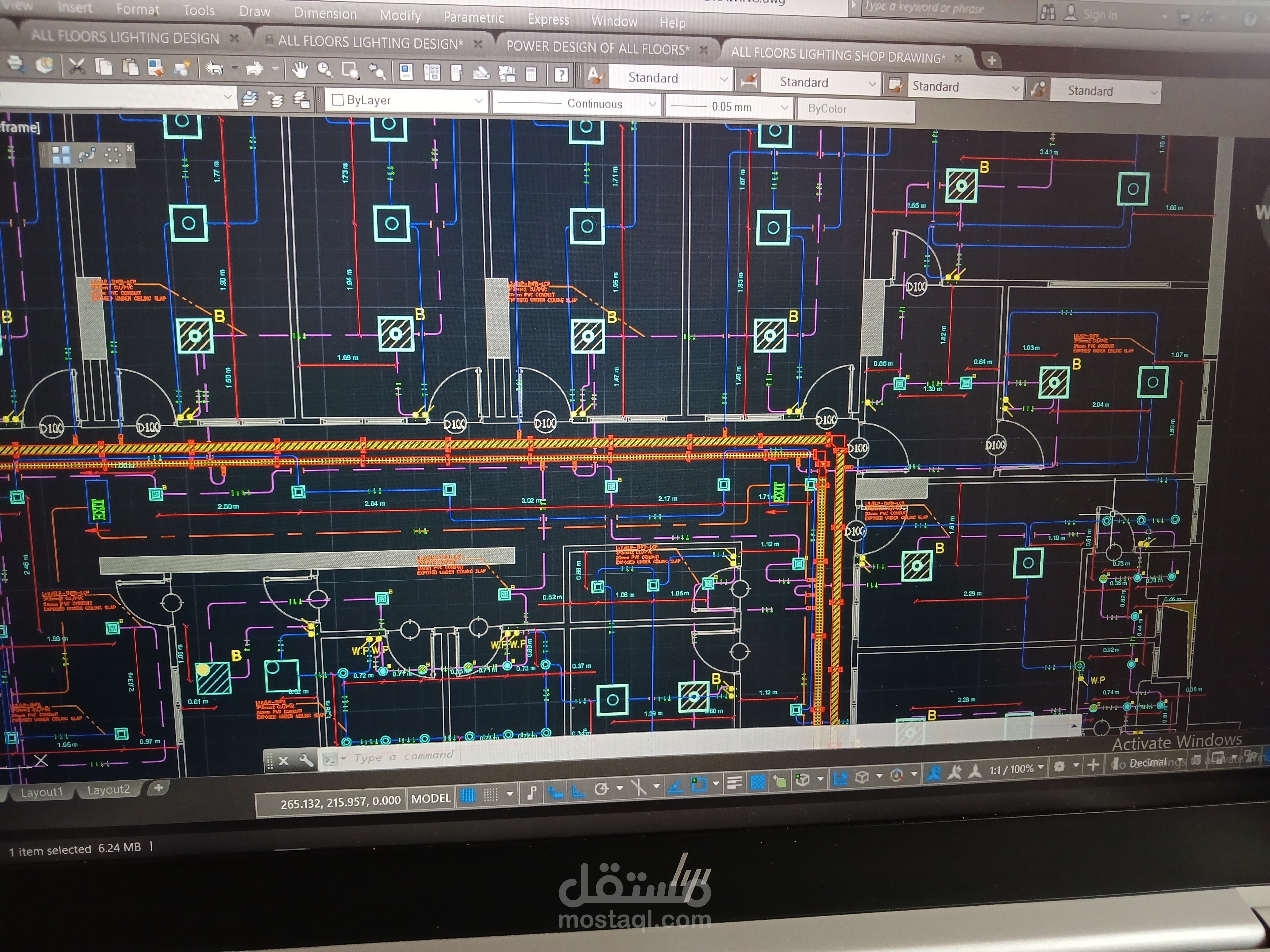Open the Draw menu
Screen dimensions: 1270x952
[254, 12]
